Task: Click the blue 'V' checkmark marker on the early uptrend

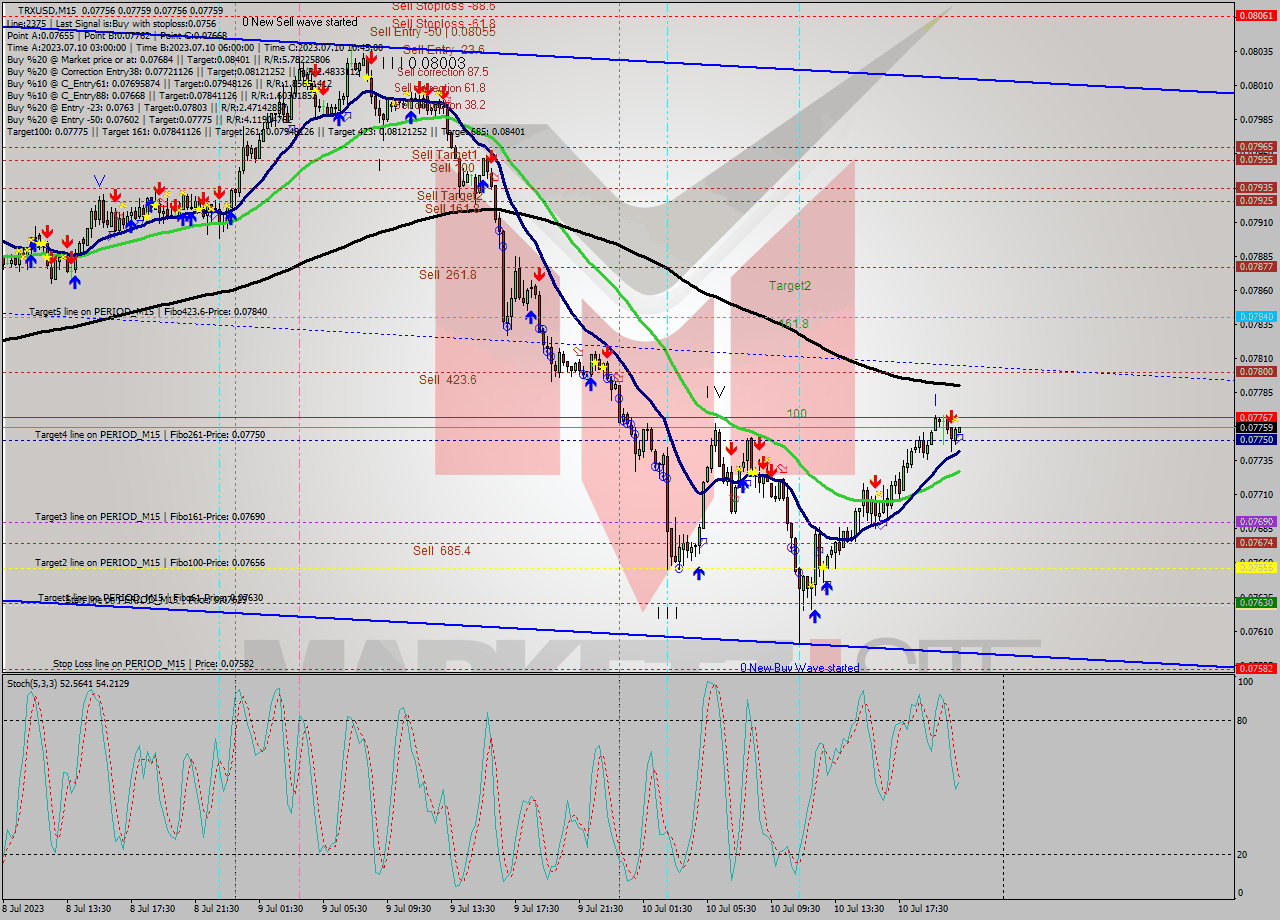Action: point(97,180)
